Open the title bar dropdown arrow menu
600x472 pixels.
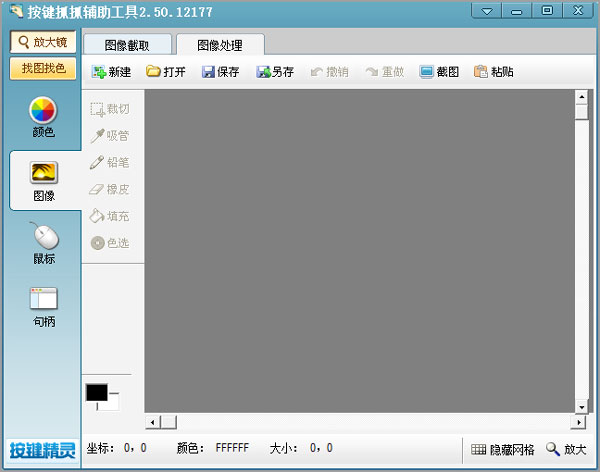pyautogui.click(x=487, y=11)
